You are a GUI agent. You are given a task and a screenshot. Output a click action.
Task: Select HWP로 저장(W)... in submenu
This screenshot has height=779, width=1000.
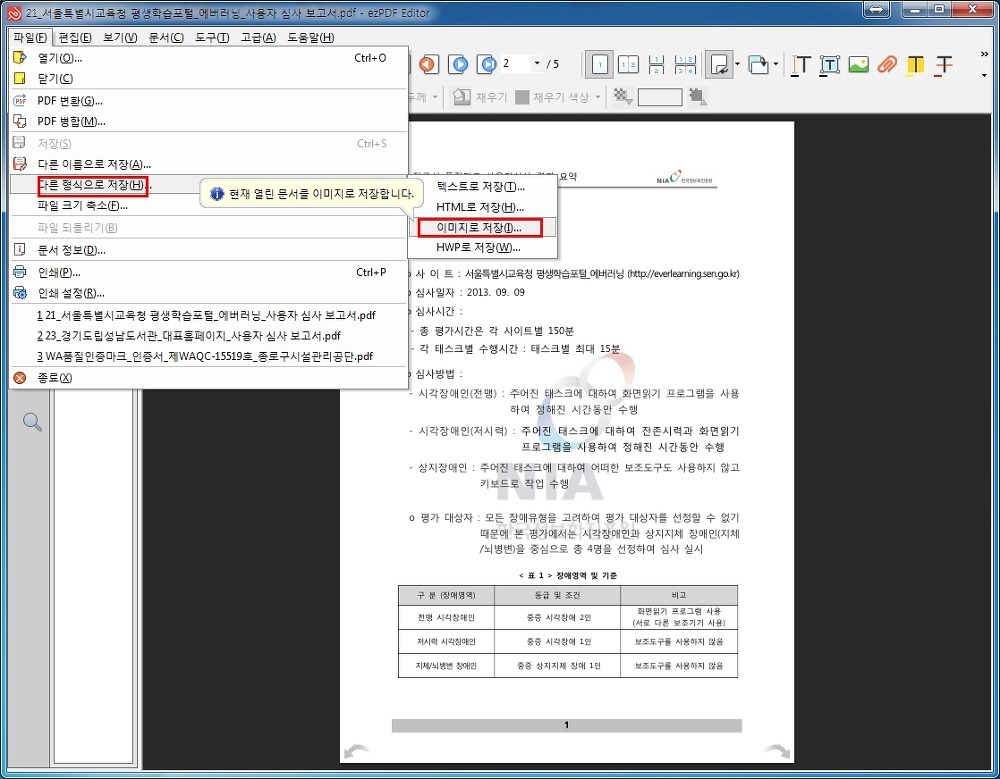[x=483, y=248]
